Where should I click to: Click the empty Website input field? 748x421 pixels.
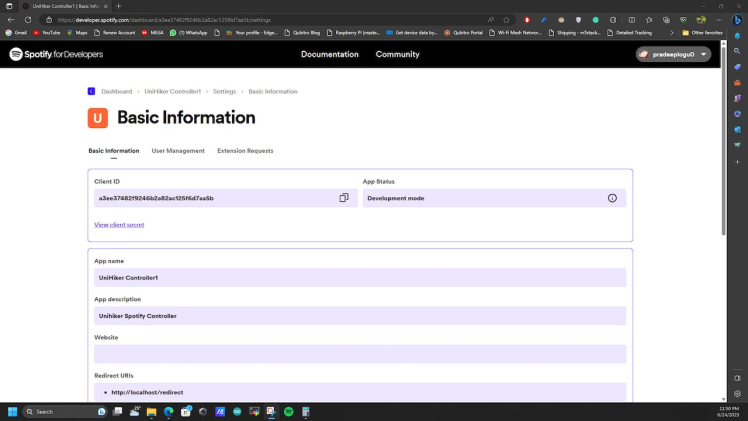point(360,354)
